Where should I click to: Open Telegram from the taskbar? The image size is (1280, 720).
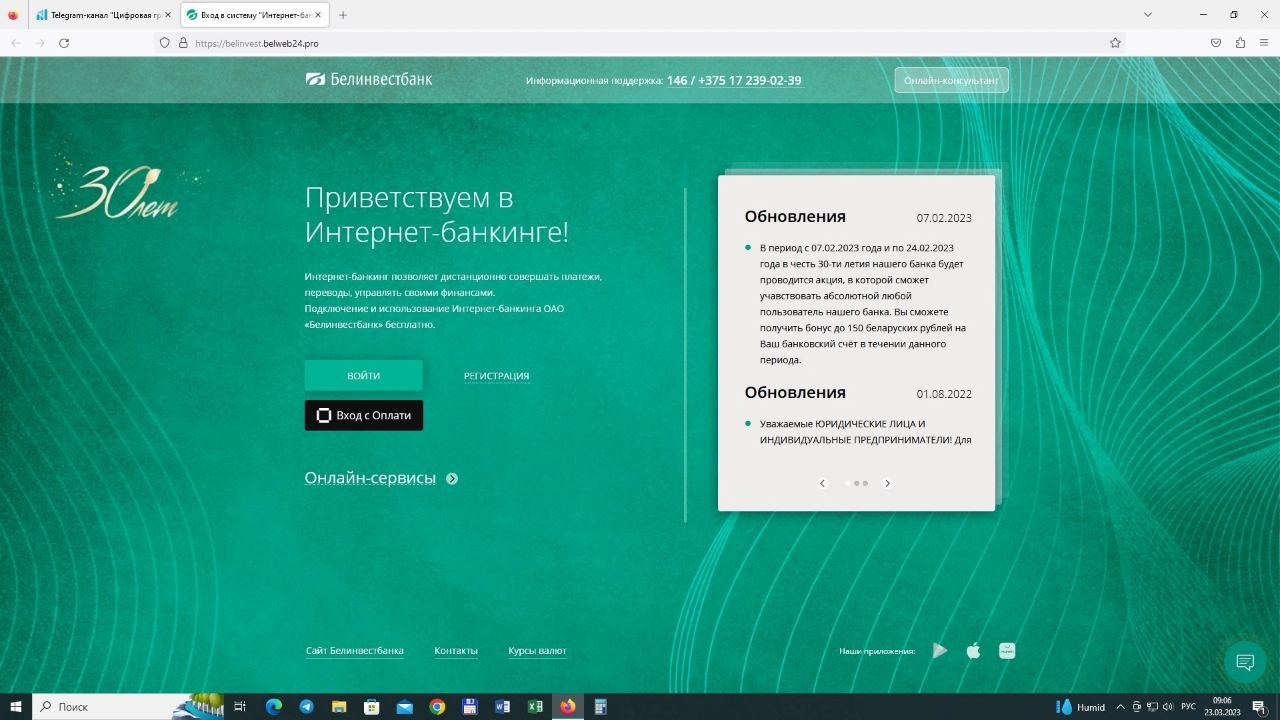tap(306, 707)
